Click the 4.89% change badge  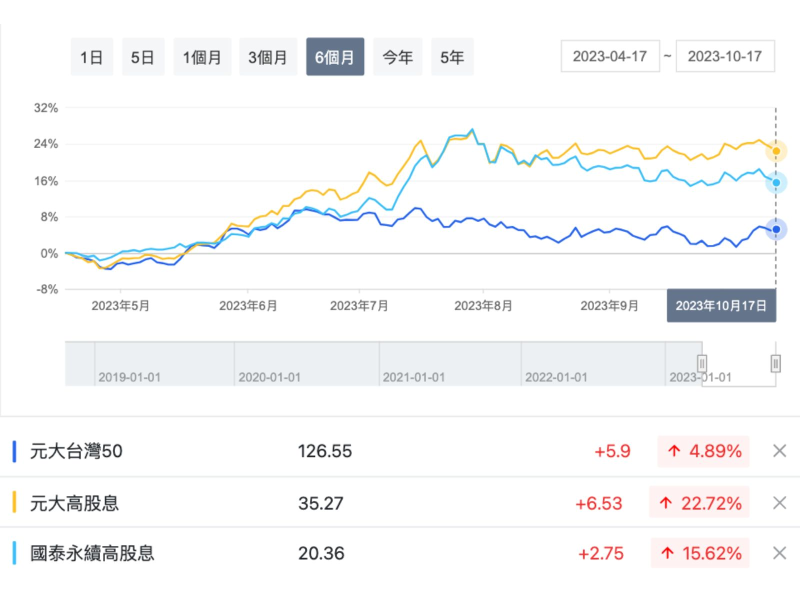click(702, 451)
